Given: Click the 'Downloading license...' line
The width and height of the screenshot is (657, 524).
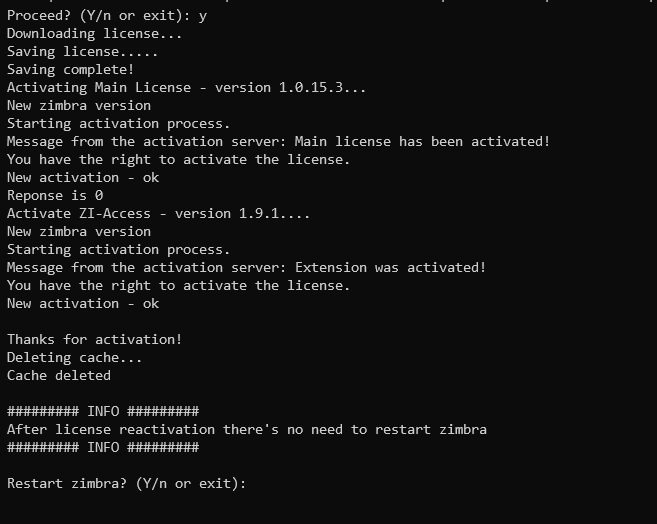Looking at the screenshot, I should 95,34.
